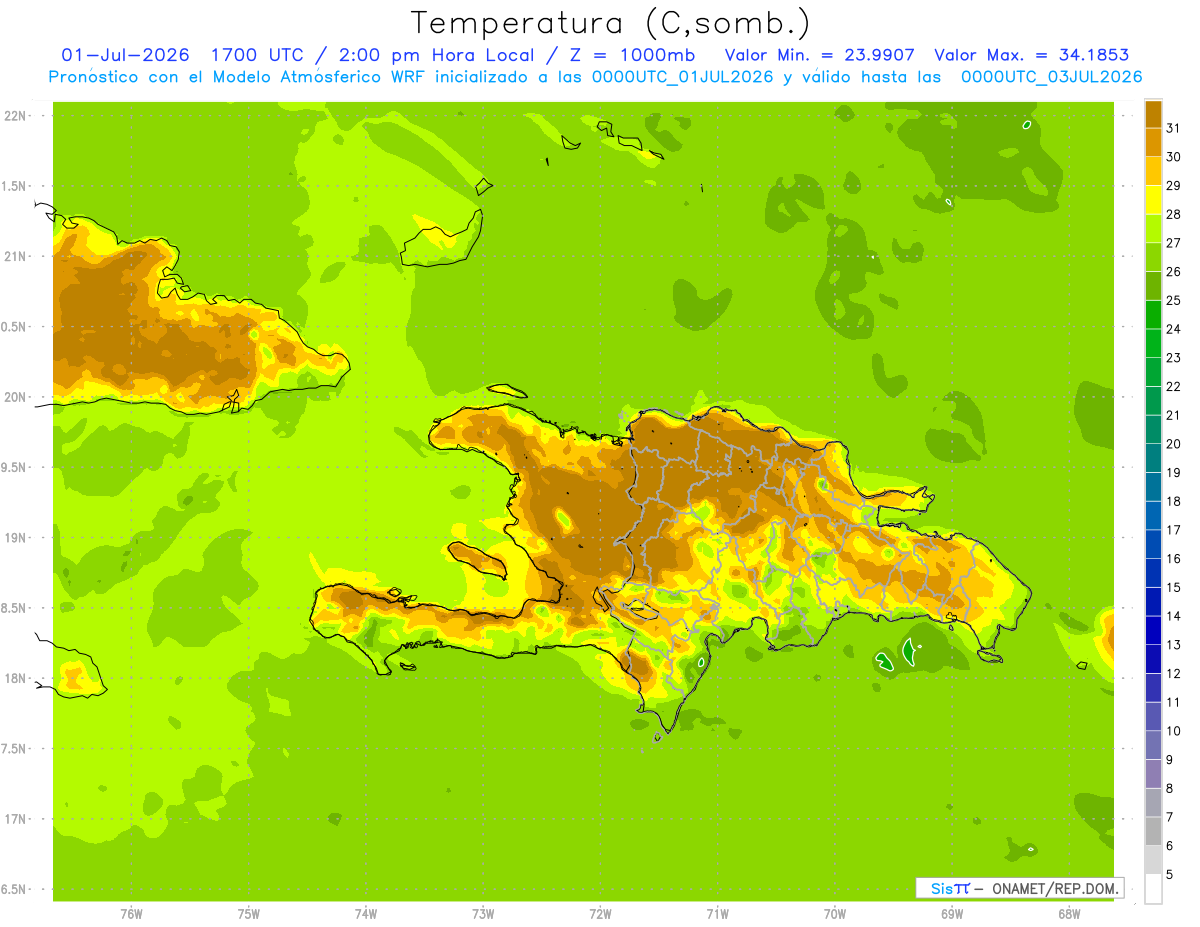Viewport: 1200px width, 927px height.
Task: Pick the orange swatch between 29 and 30
Action: (x=1153, y=171)
